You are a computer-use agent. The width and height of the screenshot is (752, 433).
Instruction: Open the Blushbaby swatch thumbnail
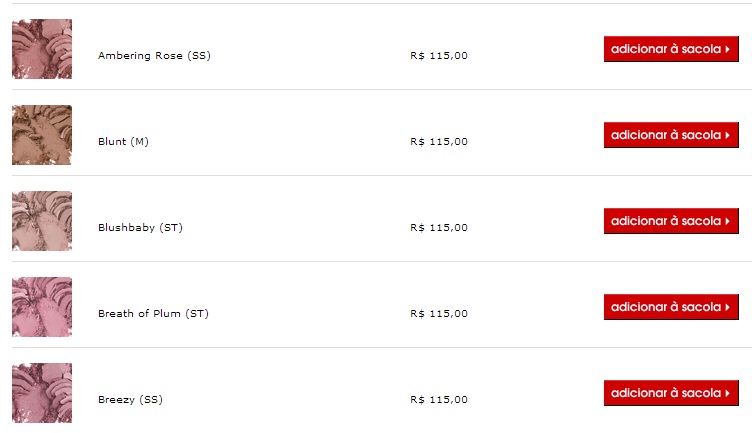(42, 221)
